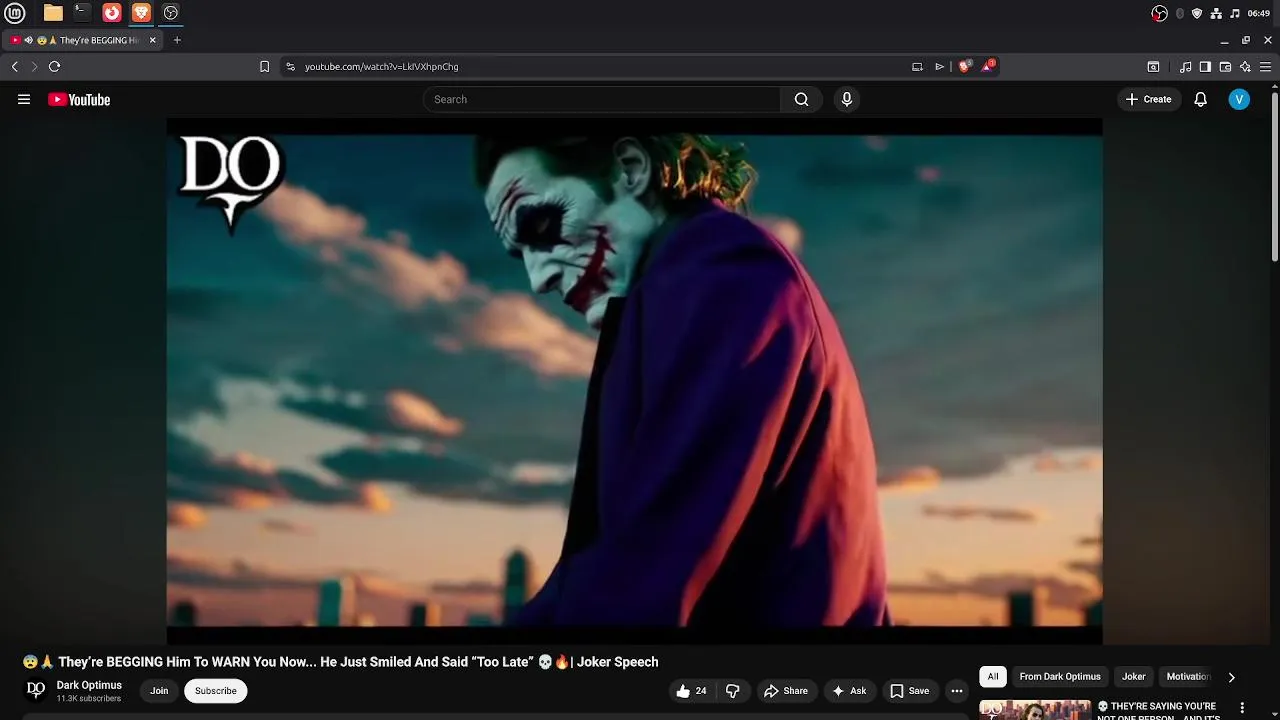The image size is (1280, 720).
Task: Open the Brave main hamburger menu
Action: pos(1265,66)
